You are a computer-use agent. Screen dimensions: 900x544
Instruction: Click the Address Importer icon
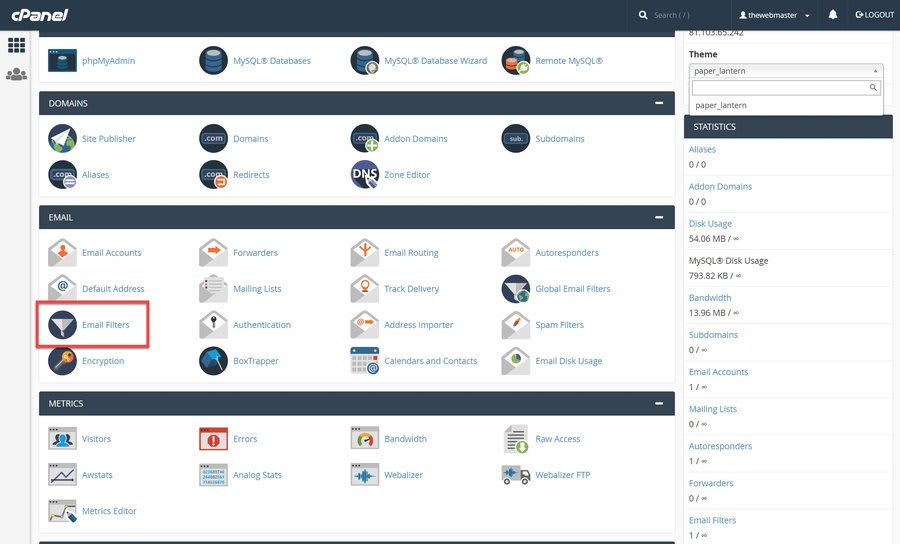pos(364,325)
